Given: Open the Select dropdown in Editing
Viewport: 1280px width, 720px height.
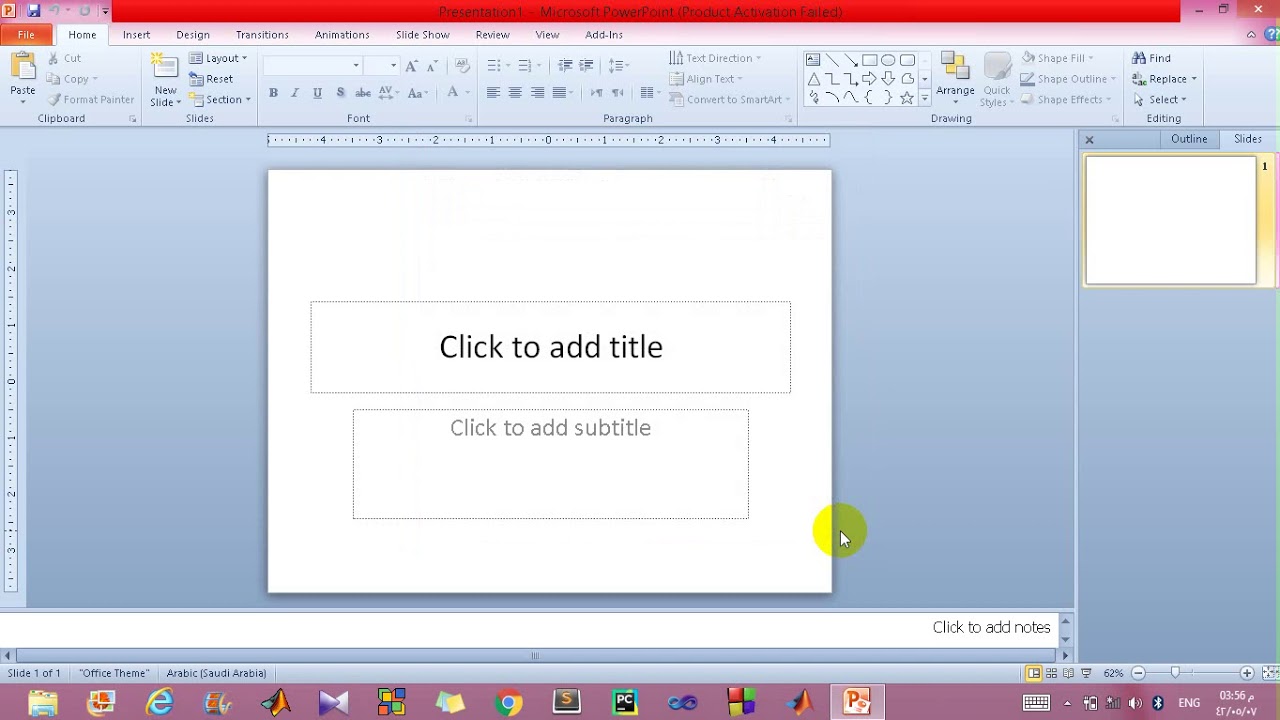Looking at the screenshot, I should 1160,100.
